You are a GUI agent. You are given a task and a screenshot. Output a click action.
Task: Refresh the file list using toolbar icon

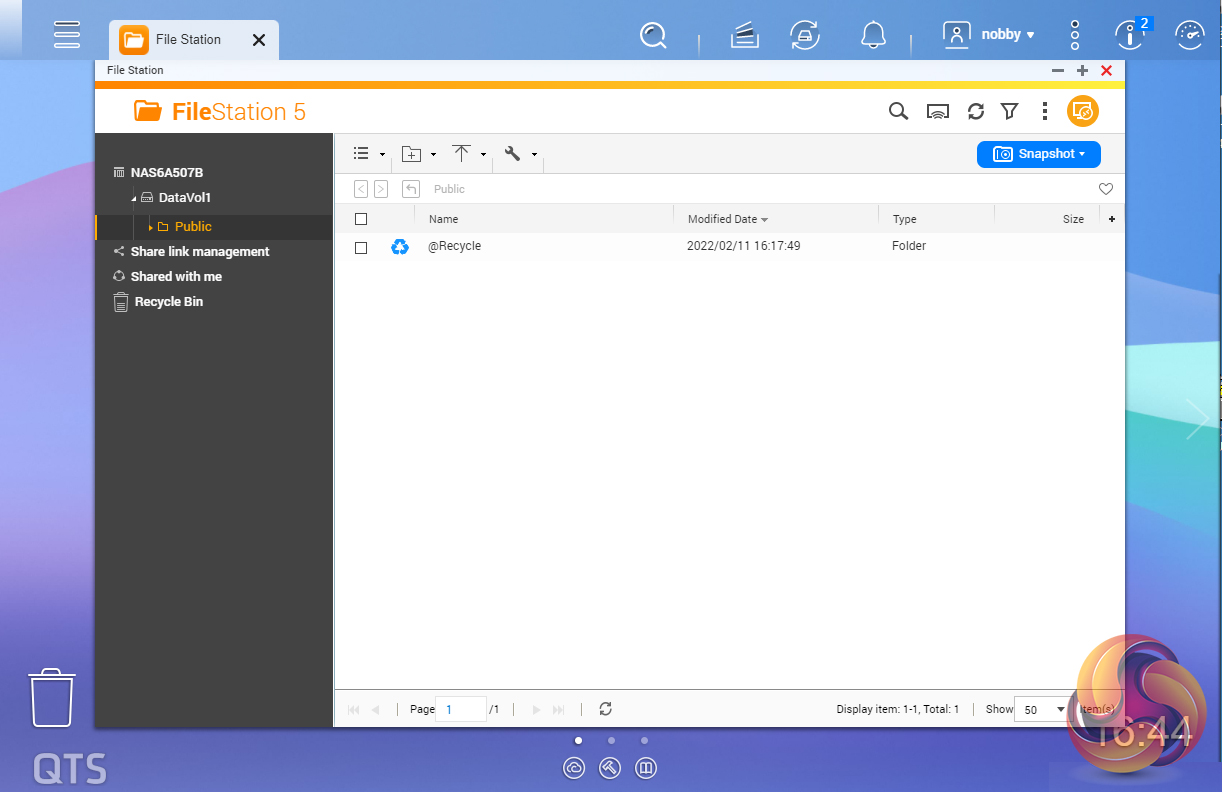pyautogui.click(x=976, y=111)
